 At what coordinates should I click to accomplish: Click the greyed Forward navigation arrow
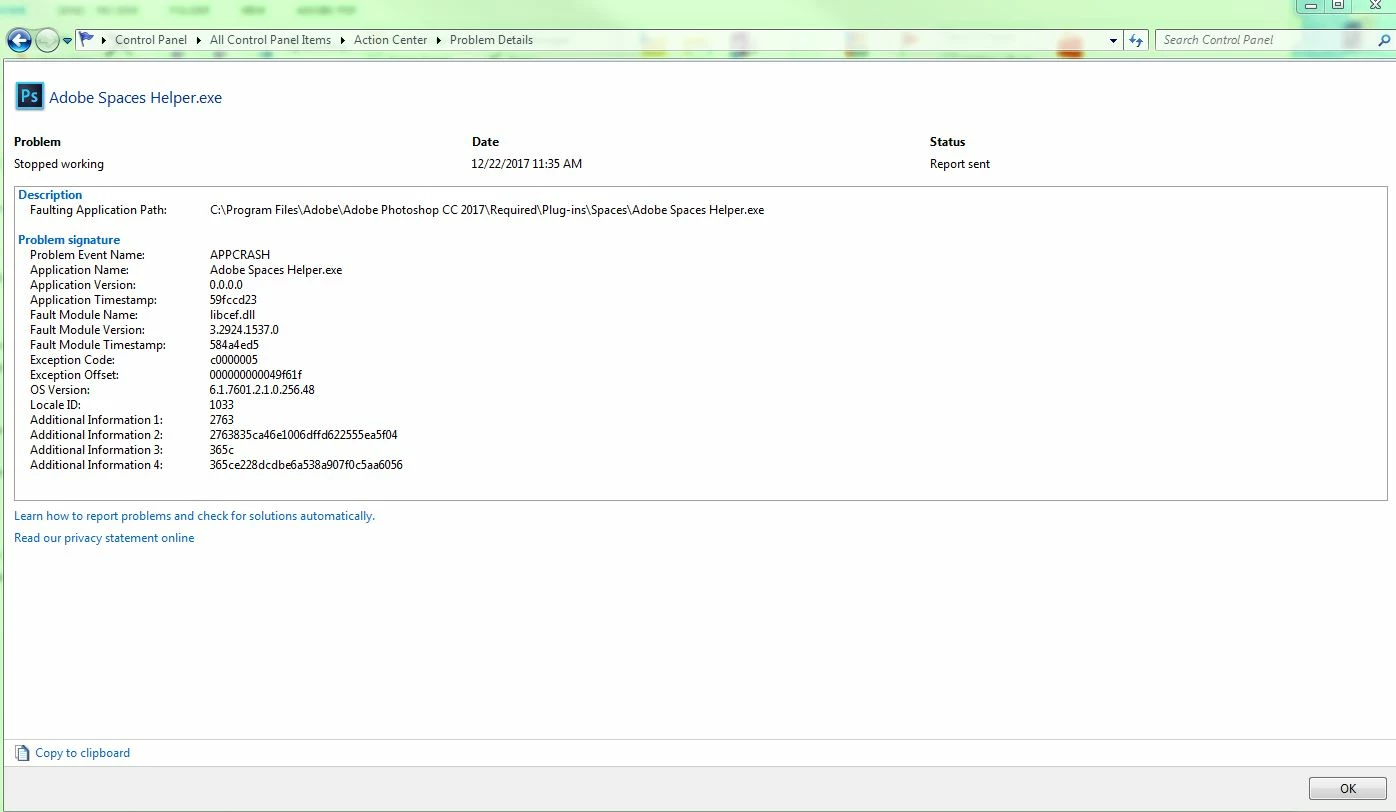coord(47,40)
